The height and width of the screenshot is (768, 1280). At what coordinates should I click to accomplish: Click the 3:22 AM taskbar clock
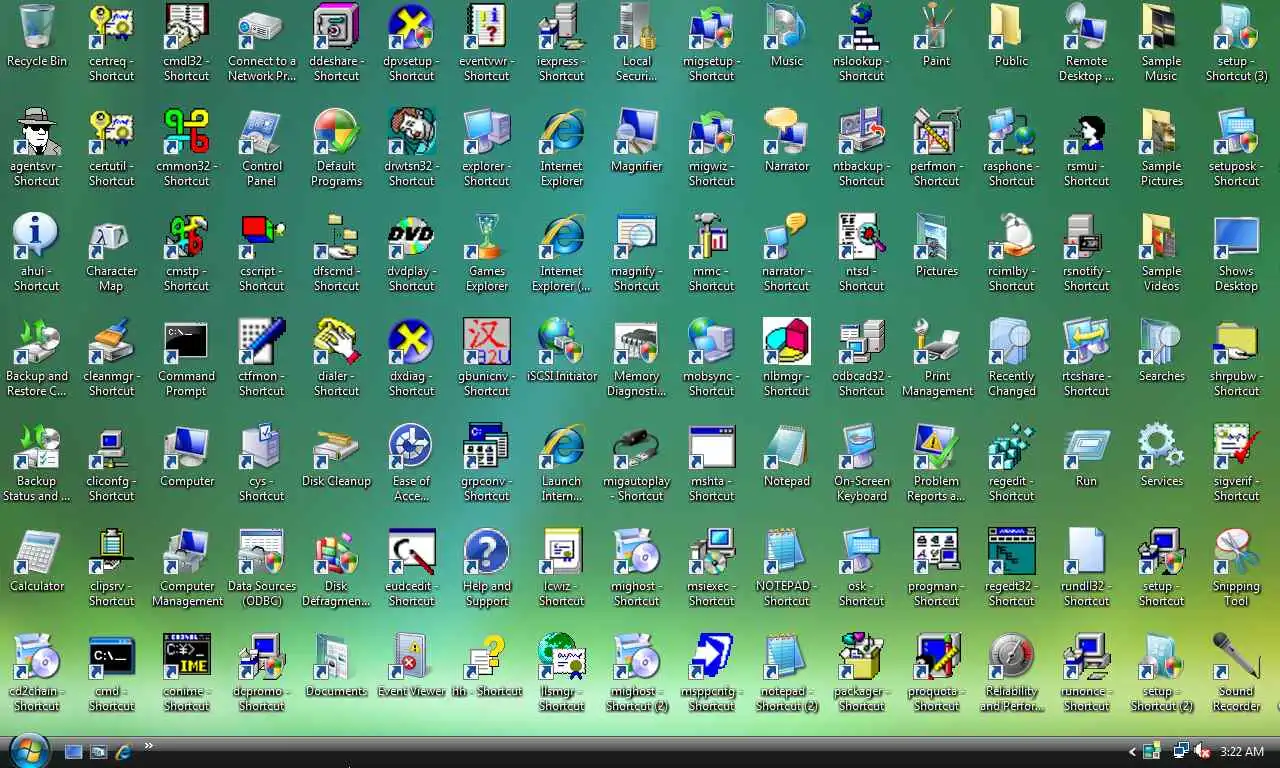click(1242, 752)
